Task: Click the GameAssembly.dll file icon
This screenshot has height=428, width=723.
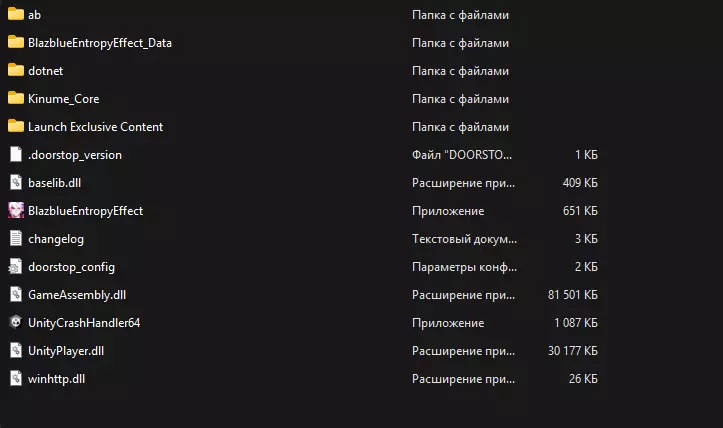Action: [15, 295]
